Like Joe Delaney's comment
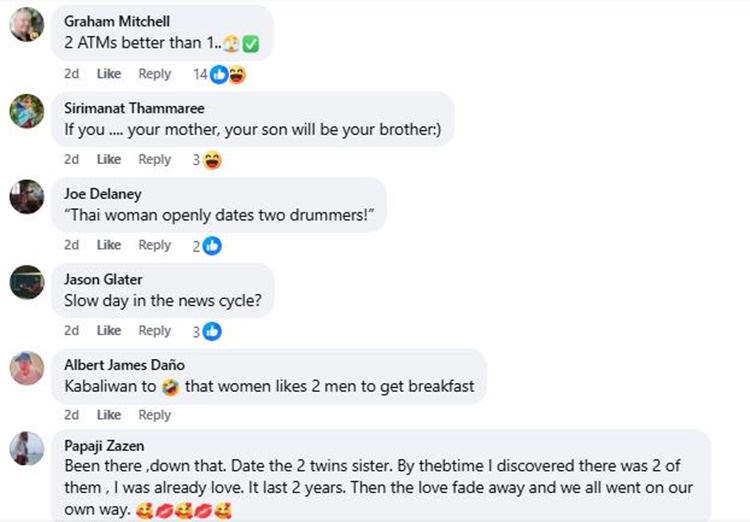The image size is (750, 522). (x=109, y=245)
